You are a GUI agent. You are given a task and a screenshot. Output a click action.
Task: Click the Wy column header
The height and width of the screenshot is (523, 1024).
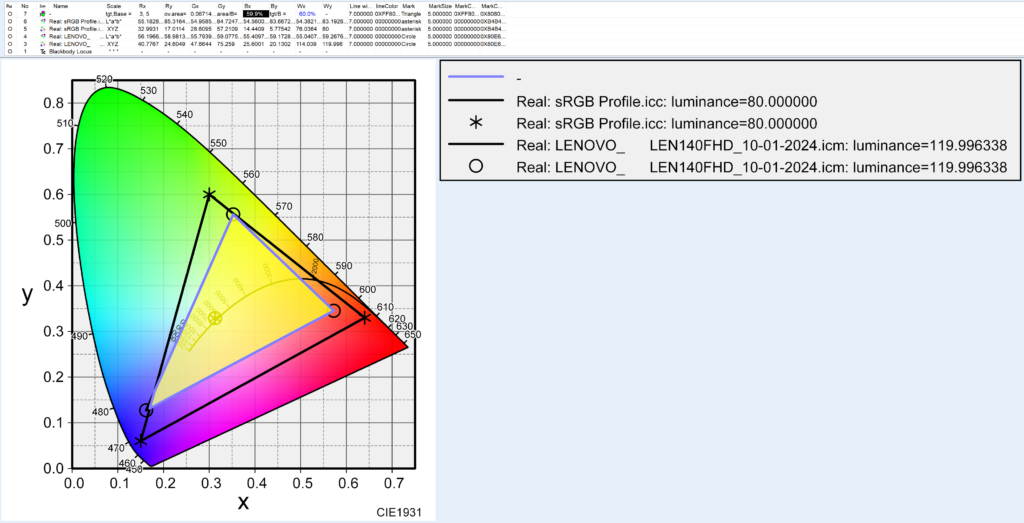click(328, 6)
